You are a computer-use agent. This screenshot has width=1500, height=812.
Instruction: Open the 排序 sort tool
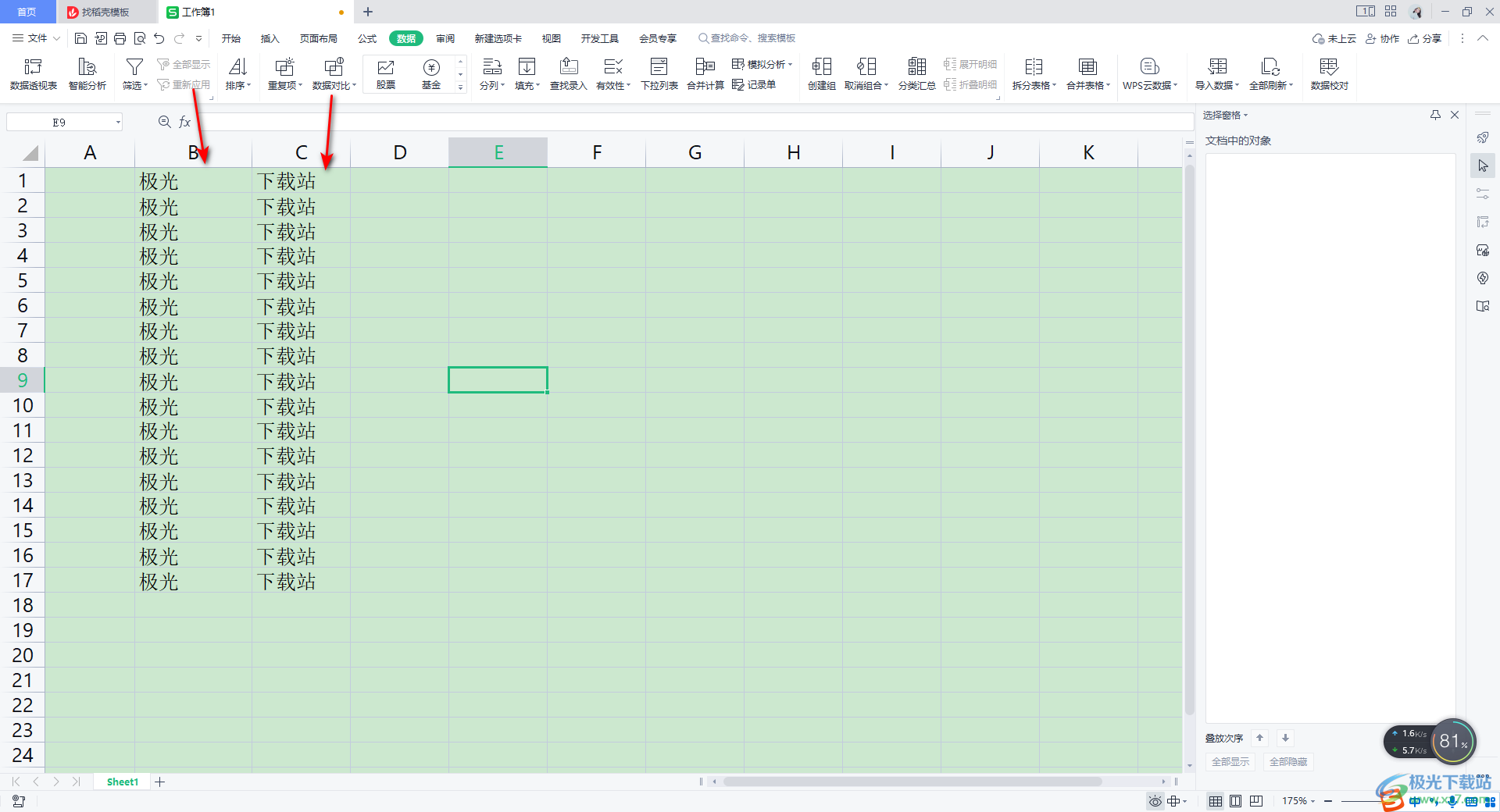point(238,74)
